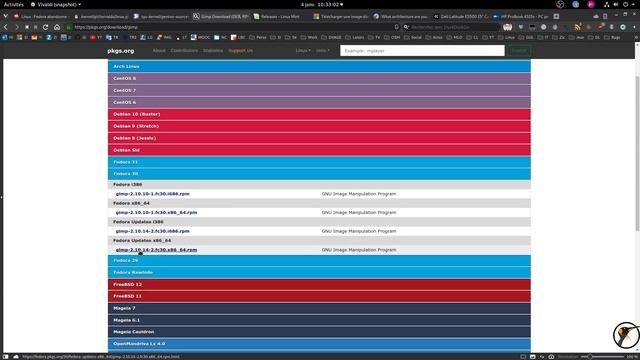Expand the OpenMandriva Lx 4.0 section

(319, 344)
